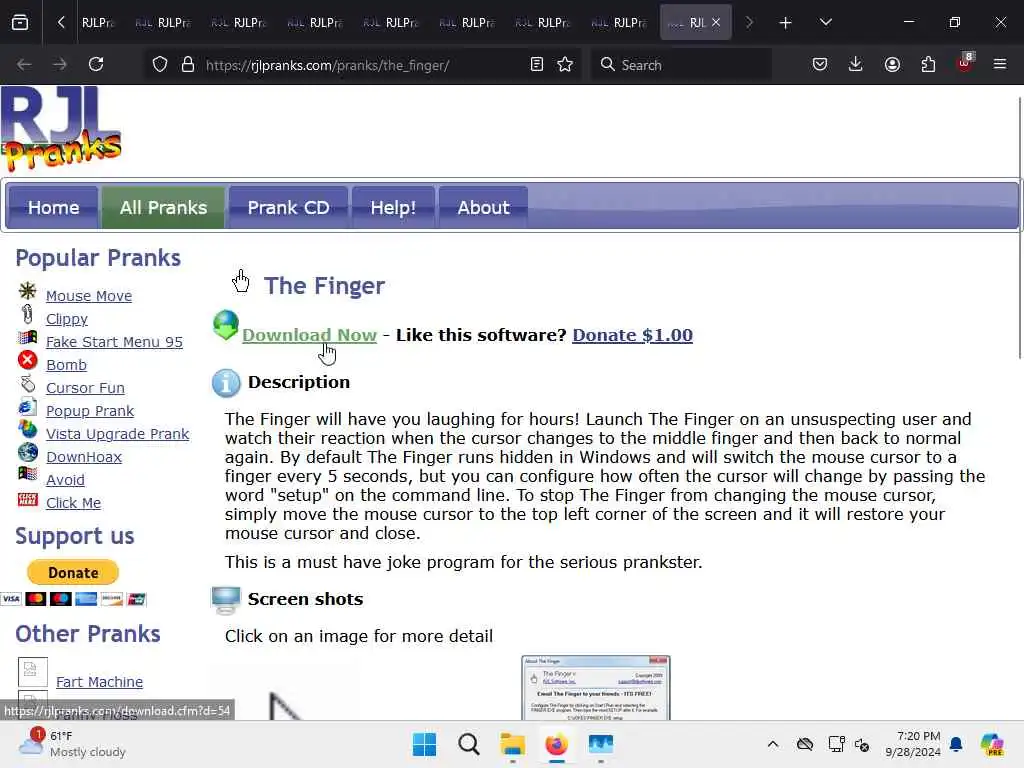Open Copilot icon in taskbar
The image size is (1024, 768).
(x=992, y=744)
